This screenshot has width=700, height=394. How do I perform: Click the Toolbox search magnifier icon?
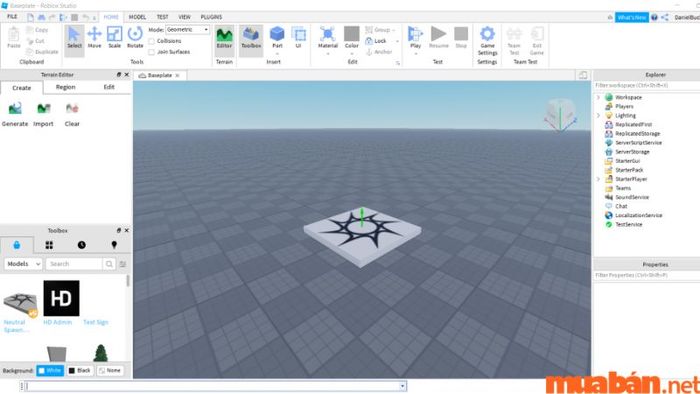pyautogui.click(x=109, y=264)
